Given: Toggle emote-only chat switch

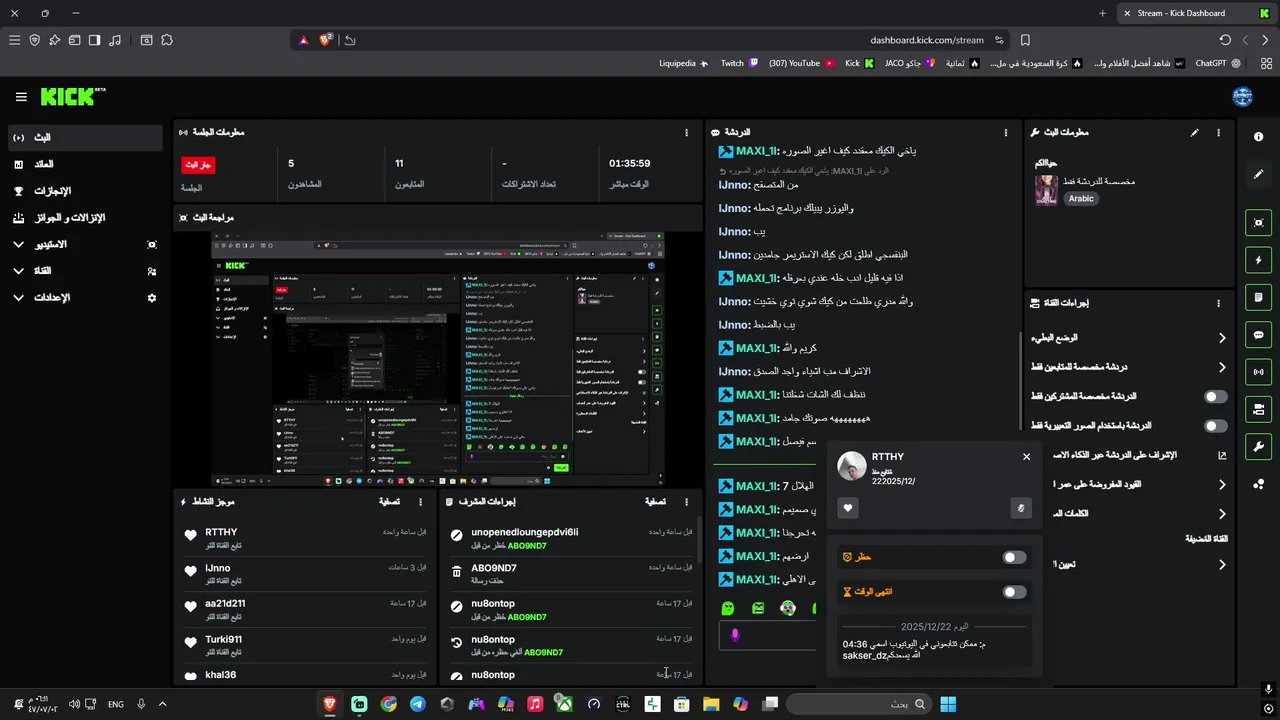Looking at the screenshot, I should tap(1216, 426).
